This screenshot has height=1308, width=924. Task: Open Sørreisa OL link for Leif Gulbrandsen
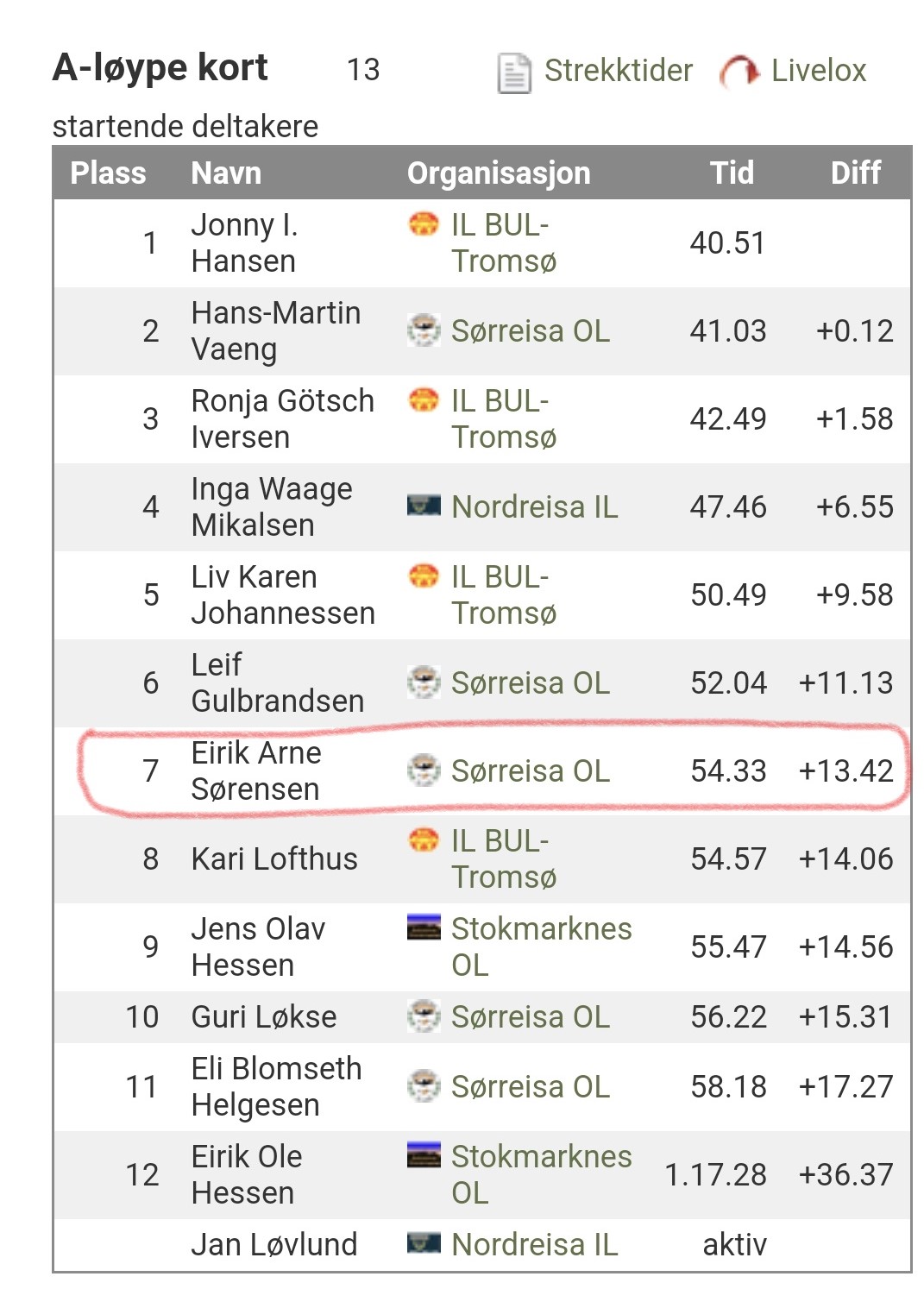[x=531, y=682]
